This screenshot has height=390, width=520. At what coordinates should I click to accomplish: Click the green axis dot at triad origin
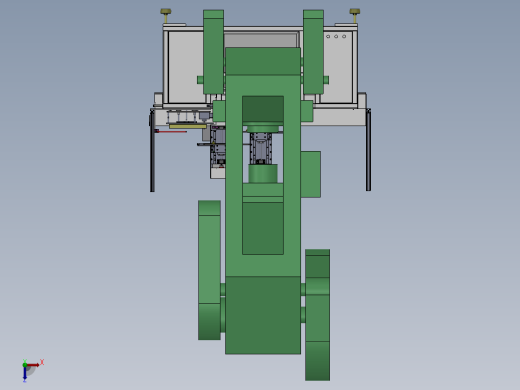(x=25, y=365)
